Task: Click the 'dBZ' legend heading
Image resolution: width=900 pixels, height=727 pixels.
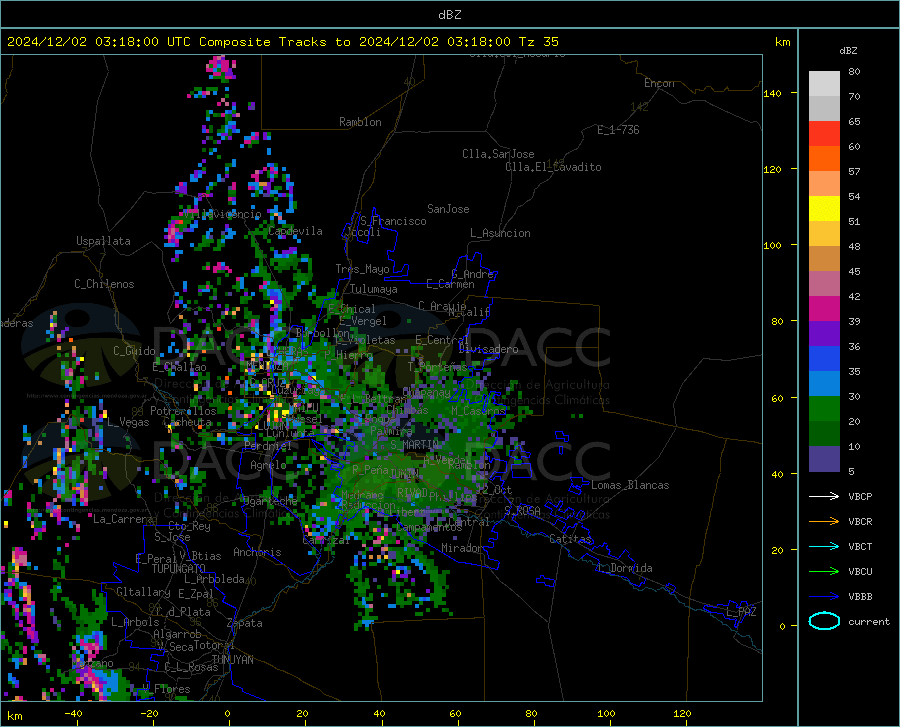Action: pos(848,50)
